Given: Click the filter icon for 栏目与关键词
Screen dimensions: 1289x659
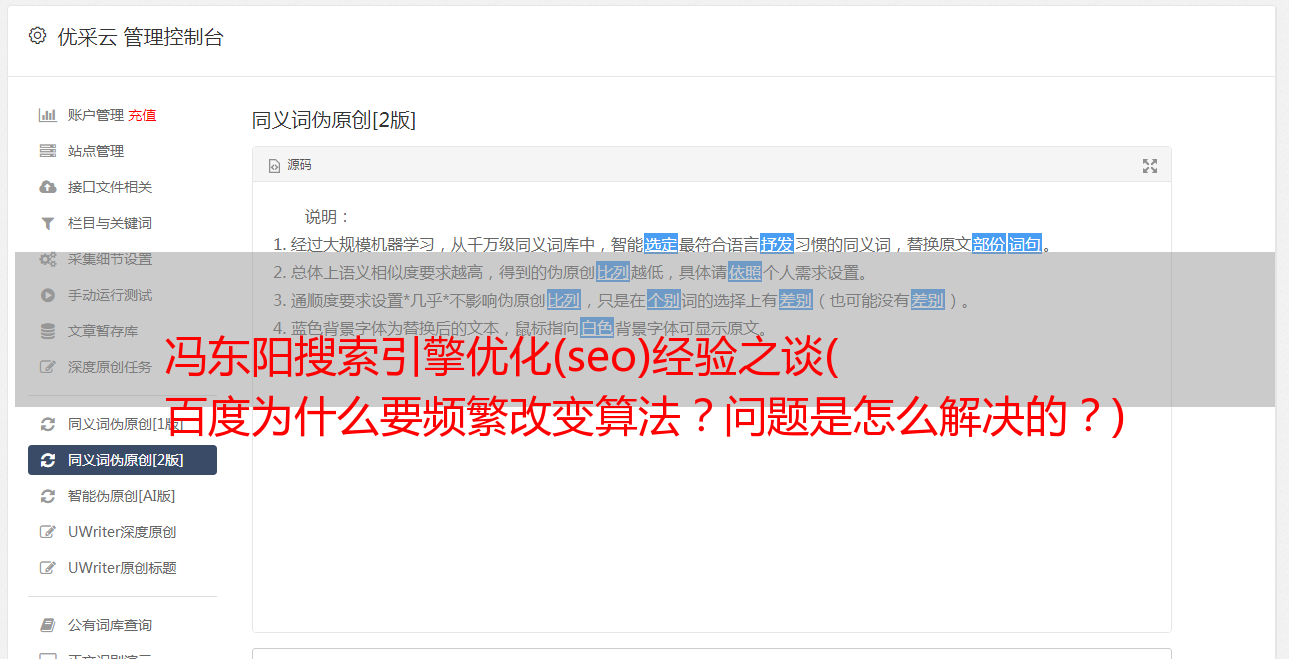Looking at the screenshot, I should [47, 223].
